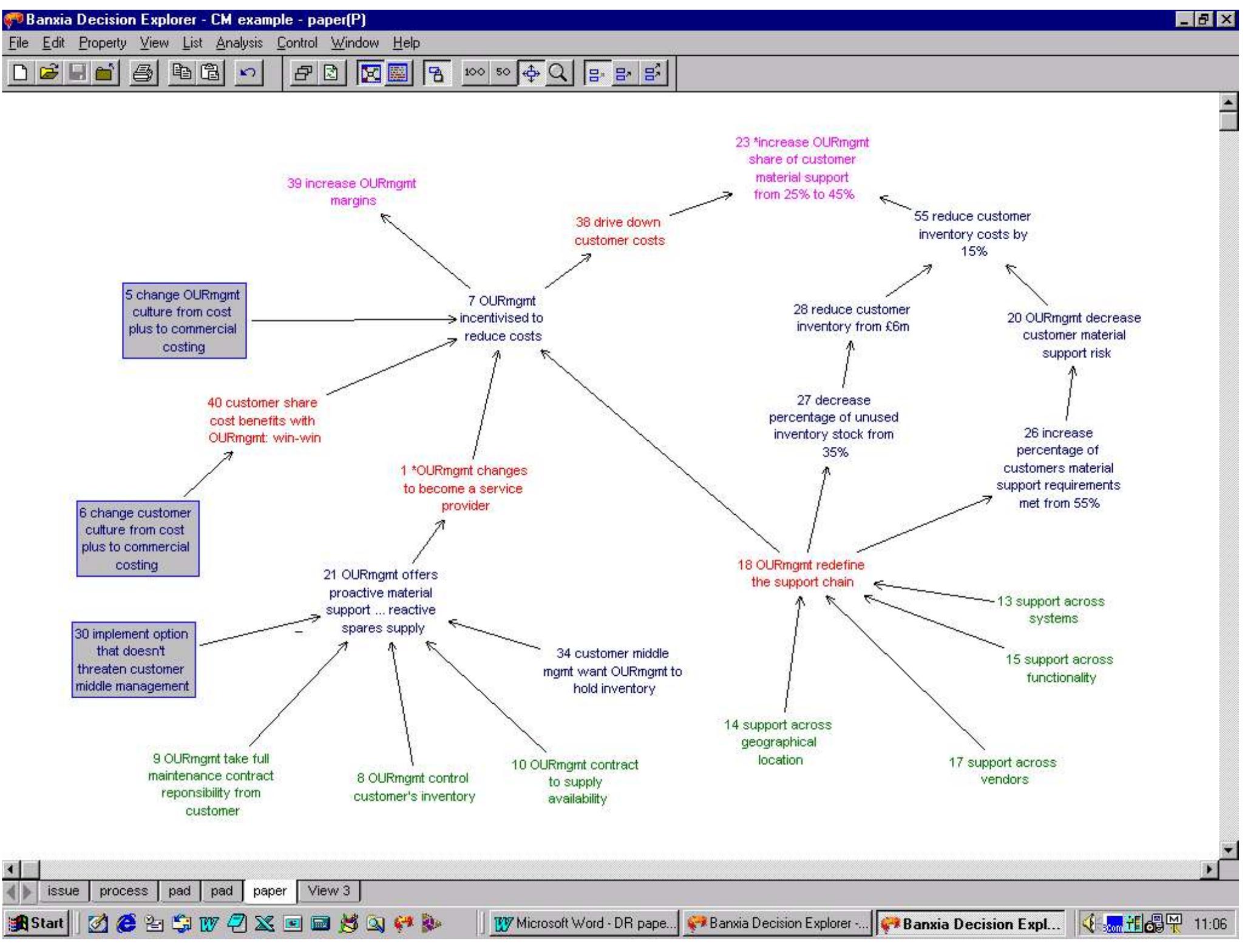The height and width of the screenshot is (952, 1245).
Task: Open the List menu
Action: point(192,43)
